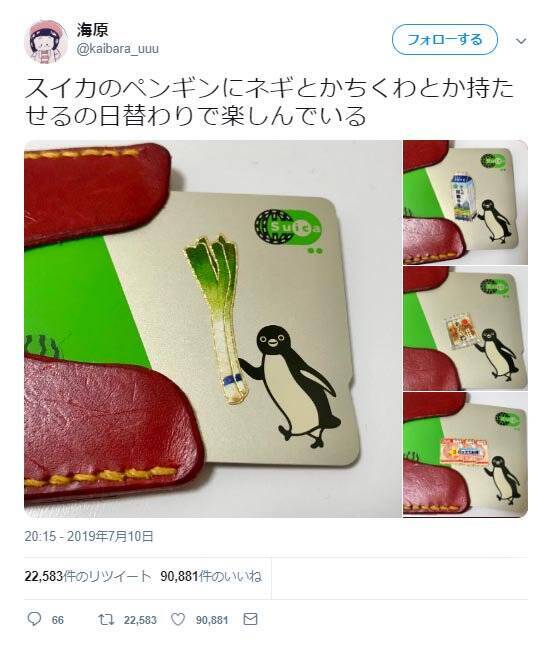Open the milk carton penguin thumbnail
The image size is (553, 650).
(465, 202)
